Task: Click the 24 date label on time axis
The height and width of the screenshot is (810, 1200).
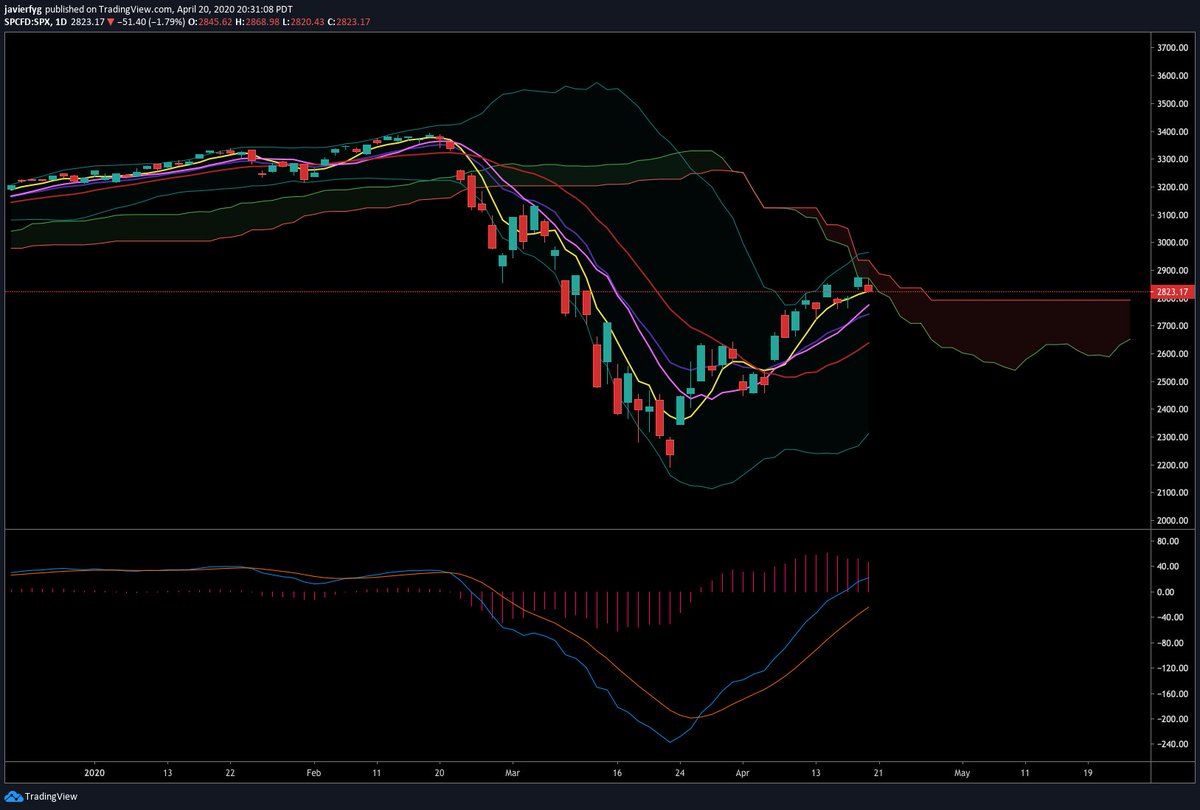Action: tap(680, 774)
